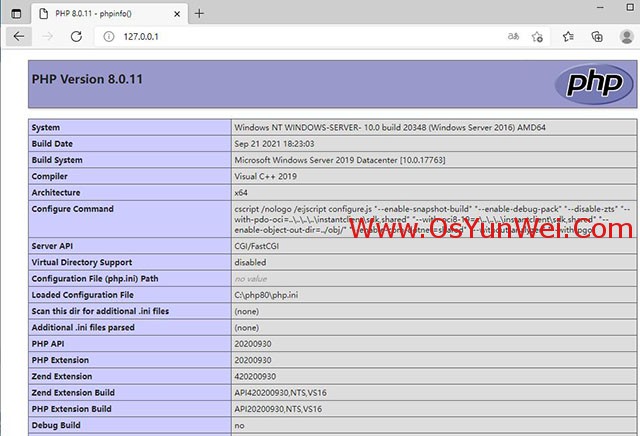The image size is (640, 436).
Task: Click the Windows NT WINDOWS-SERVER system value
Action: click(390, 127)
